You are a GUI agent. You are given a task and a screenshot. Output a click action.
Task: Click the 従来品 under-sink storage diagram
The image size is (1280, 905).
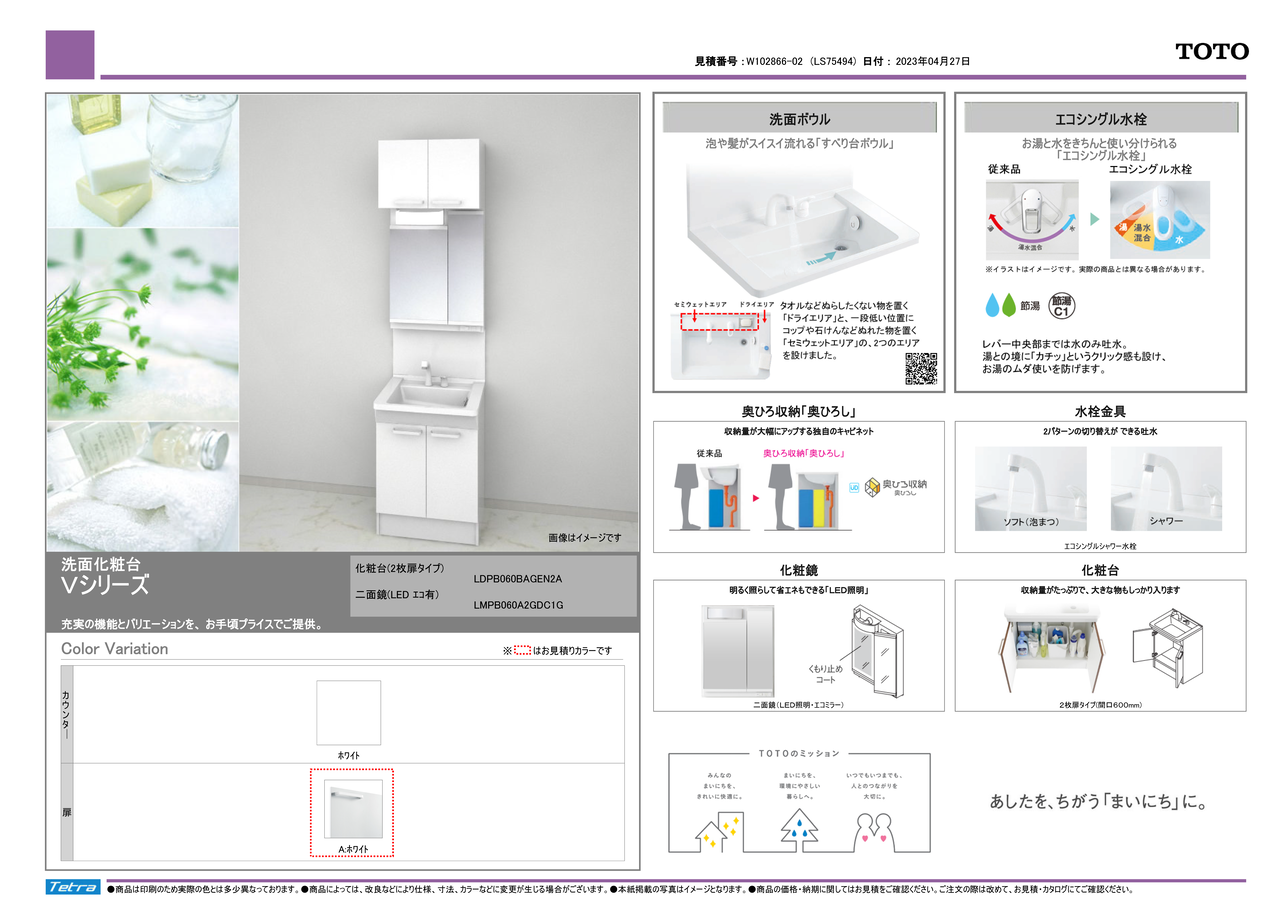pyautogui.click(x=708, y=495)
